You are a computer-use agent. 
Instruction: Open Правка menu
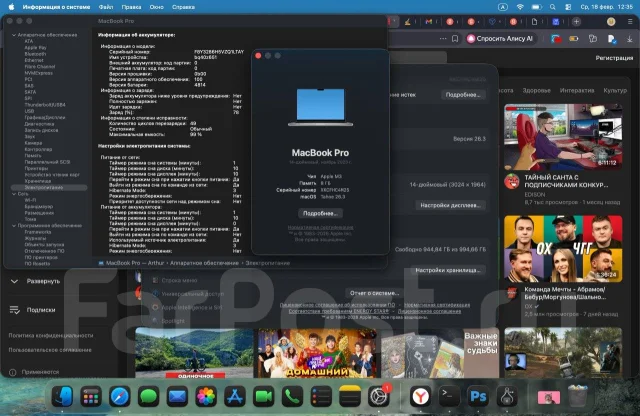click(131, 7)
